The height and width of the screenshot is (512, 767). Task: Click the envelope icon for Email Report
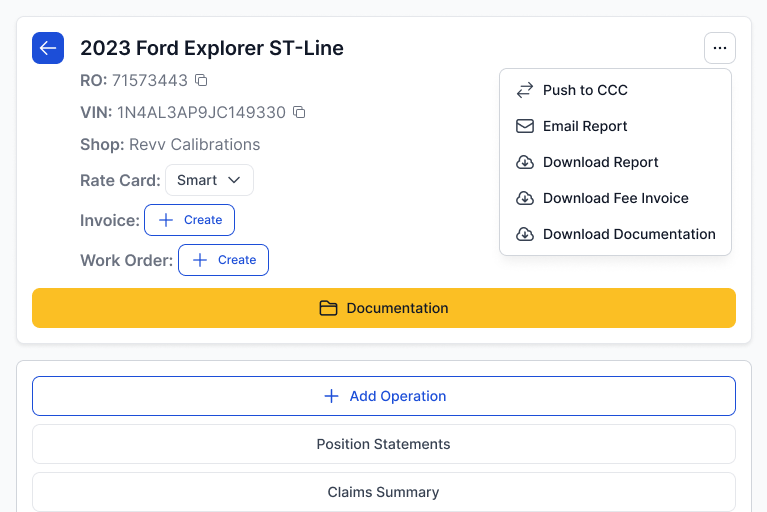(525, 126)
